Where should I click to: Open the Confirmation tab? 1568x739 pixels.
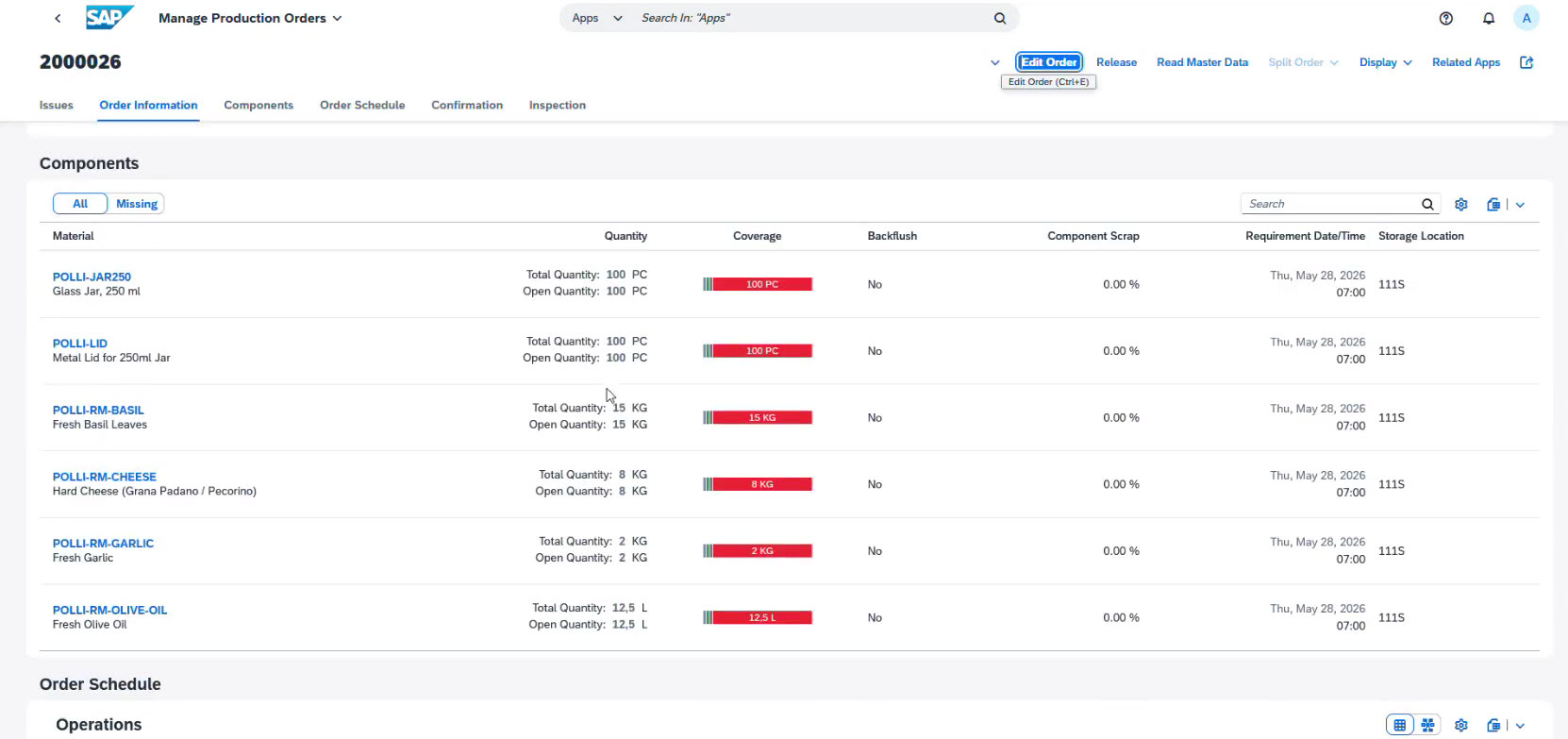467,105
